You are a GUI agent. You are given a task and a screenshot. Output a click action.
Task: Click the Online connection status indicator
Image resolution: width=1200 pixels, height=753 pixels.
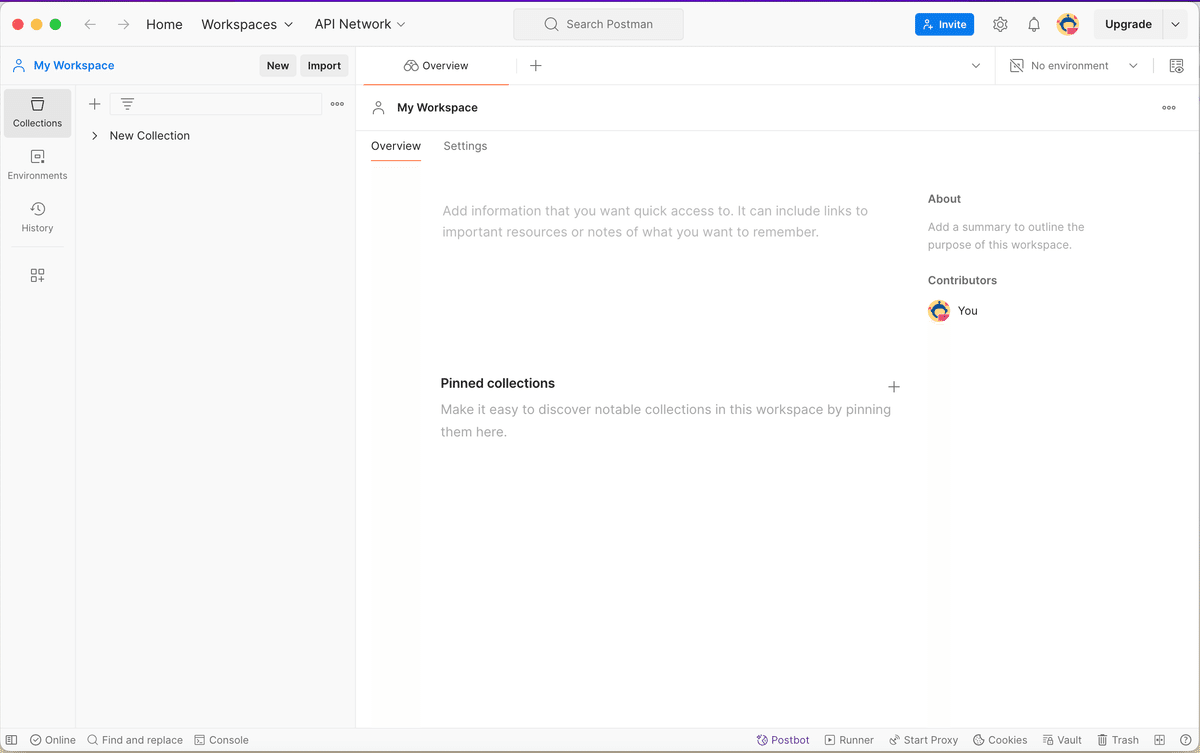52,740
